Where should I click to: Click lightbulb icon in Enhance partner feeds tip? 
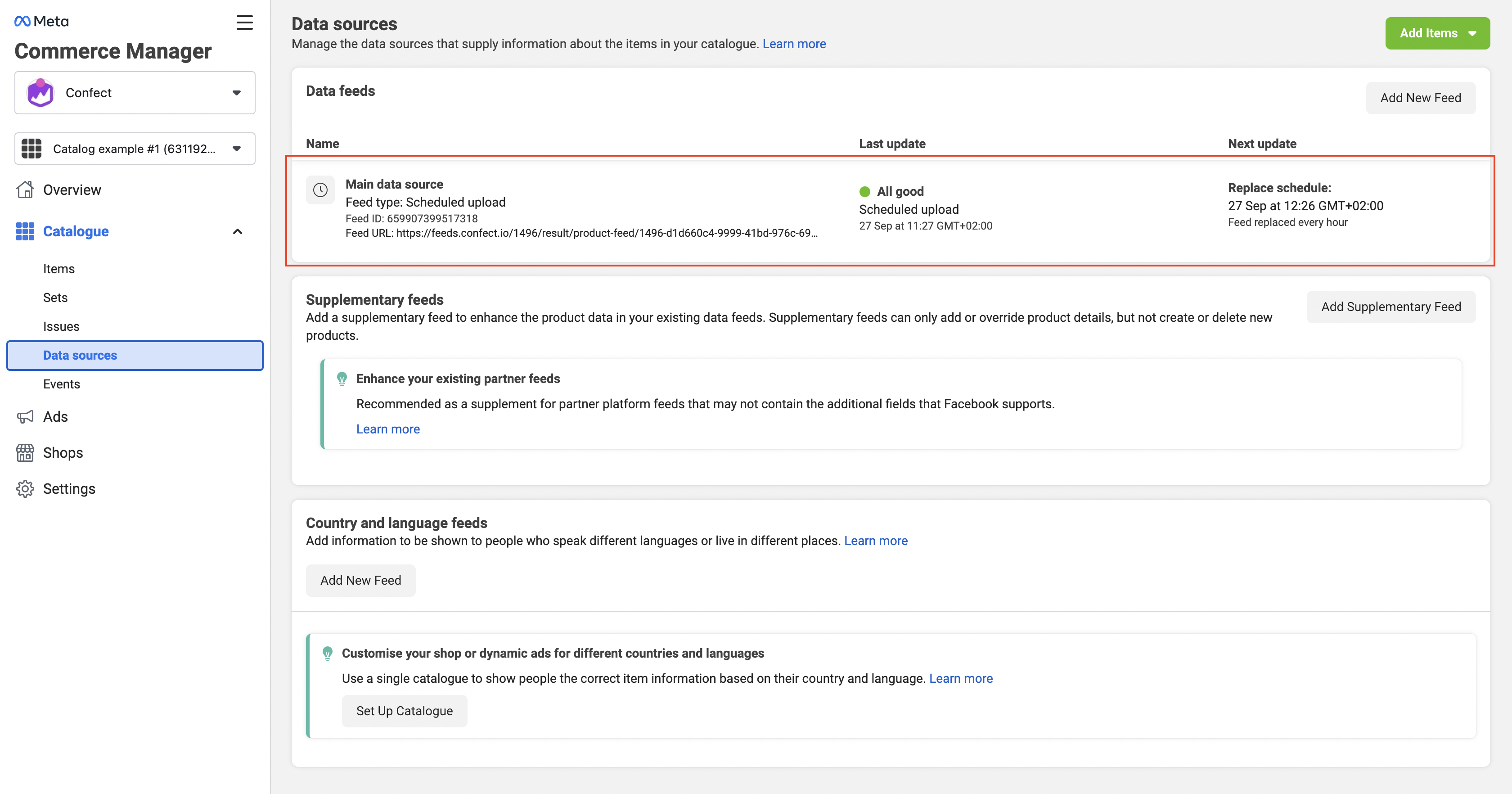pos(342,379)
